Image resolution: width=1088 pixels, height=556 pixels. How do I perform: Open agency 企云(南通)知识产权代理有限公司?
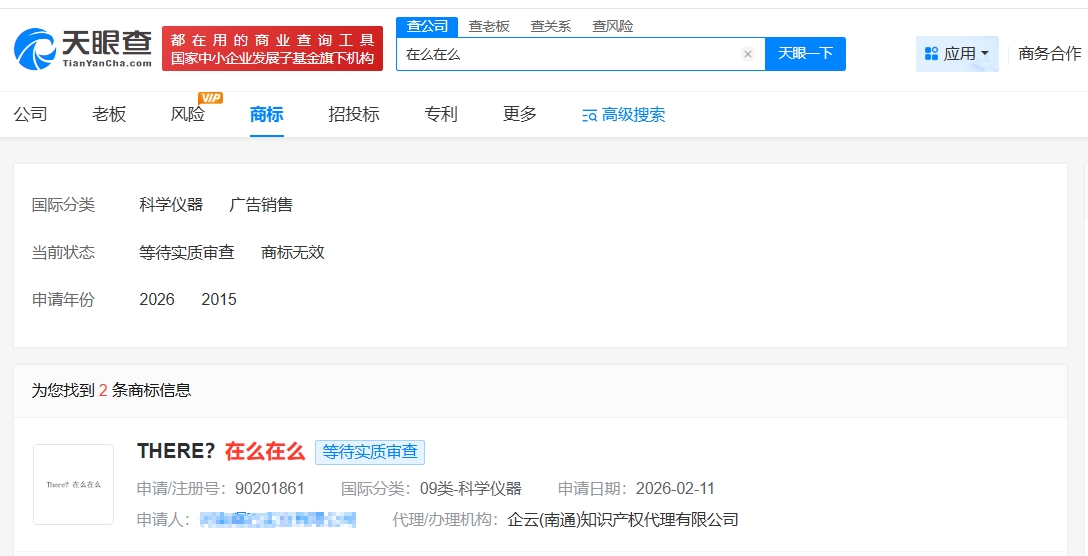622,519
